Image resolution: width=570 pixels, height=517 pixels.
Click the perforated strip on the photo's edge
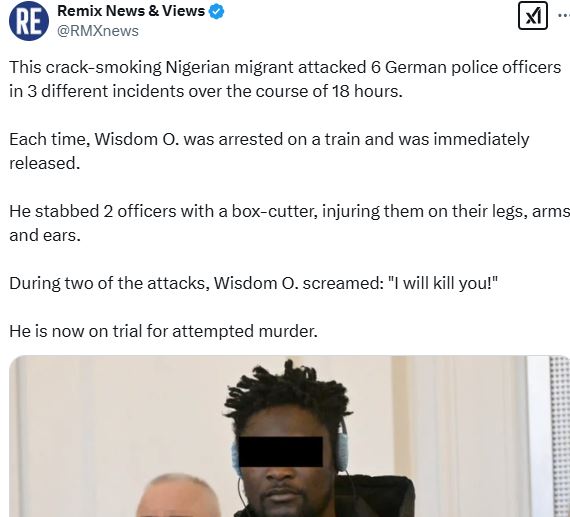[x=559, y=436]
